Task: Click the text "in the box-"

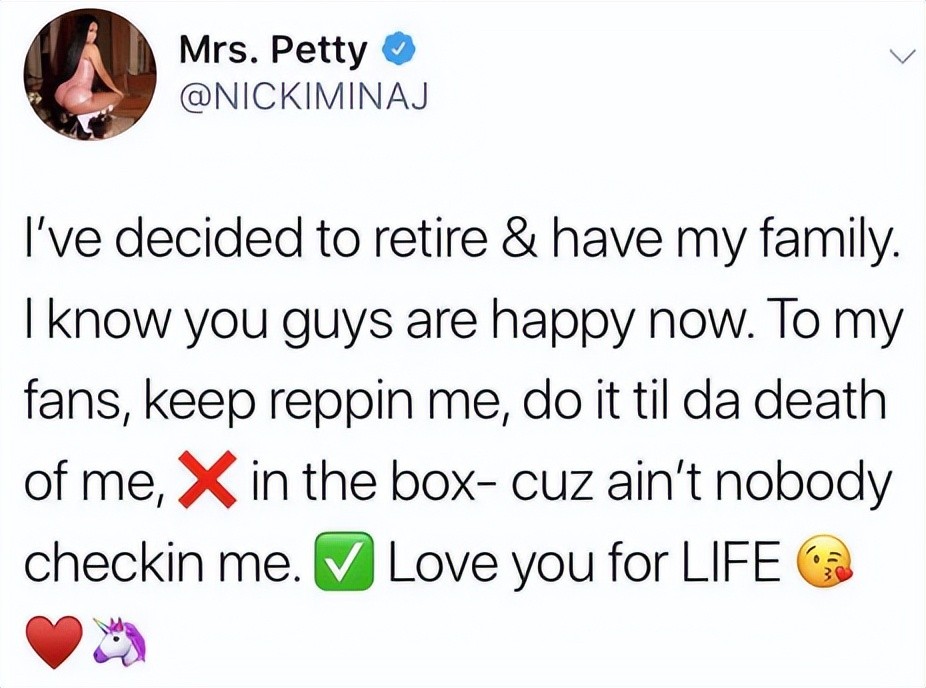Action: point(364,487)
